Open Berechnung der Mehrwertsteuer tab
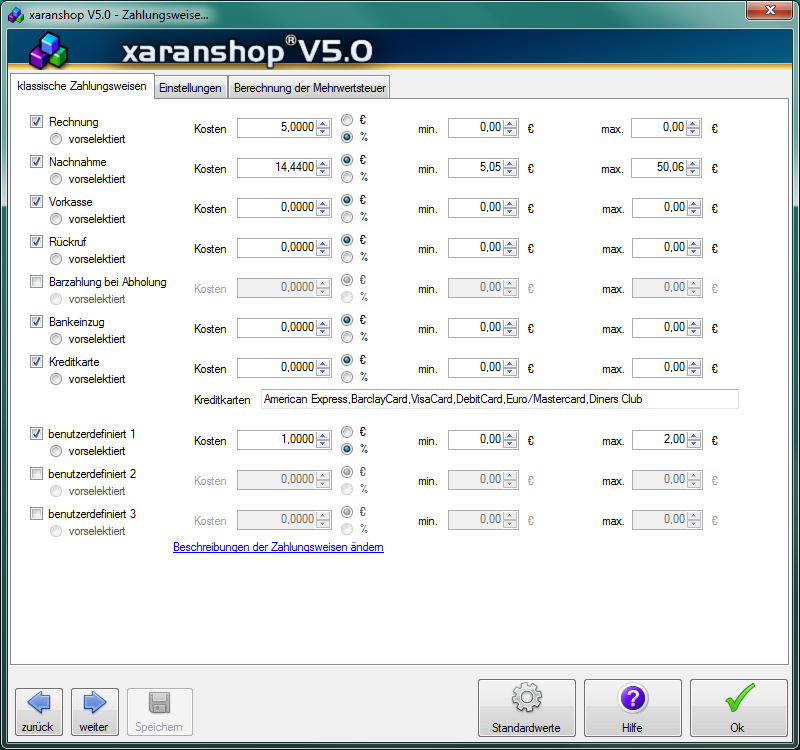Viewport: 800px width, 750px height. [310, 88]
